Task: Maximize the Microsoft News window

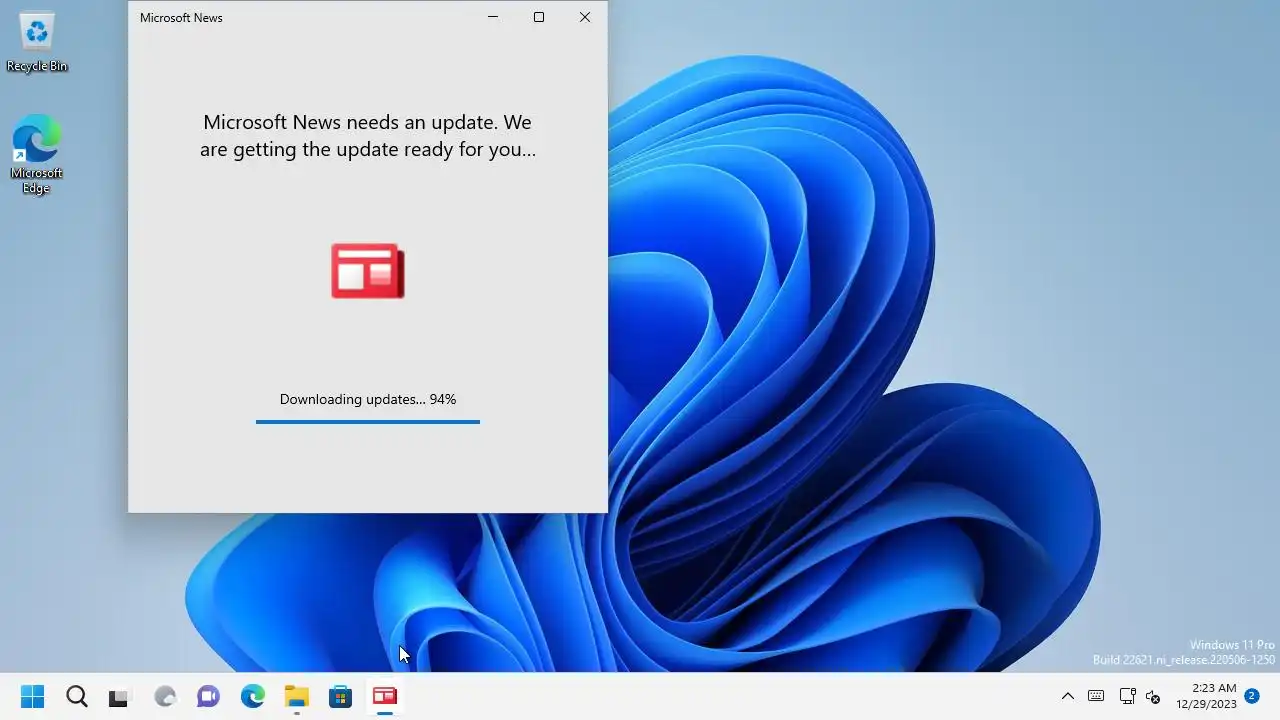Action: 539,17
